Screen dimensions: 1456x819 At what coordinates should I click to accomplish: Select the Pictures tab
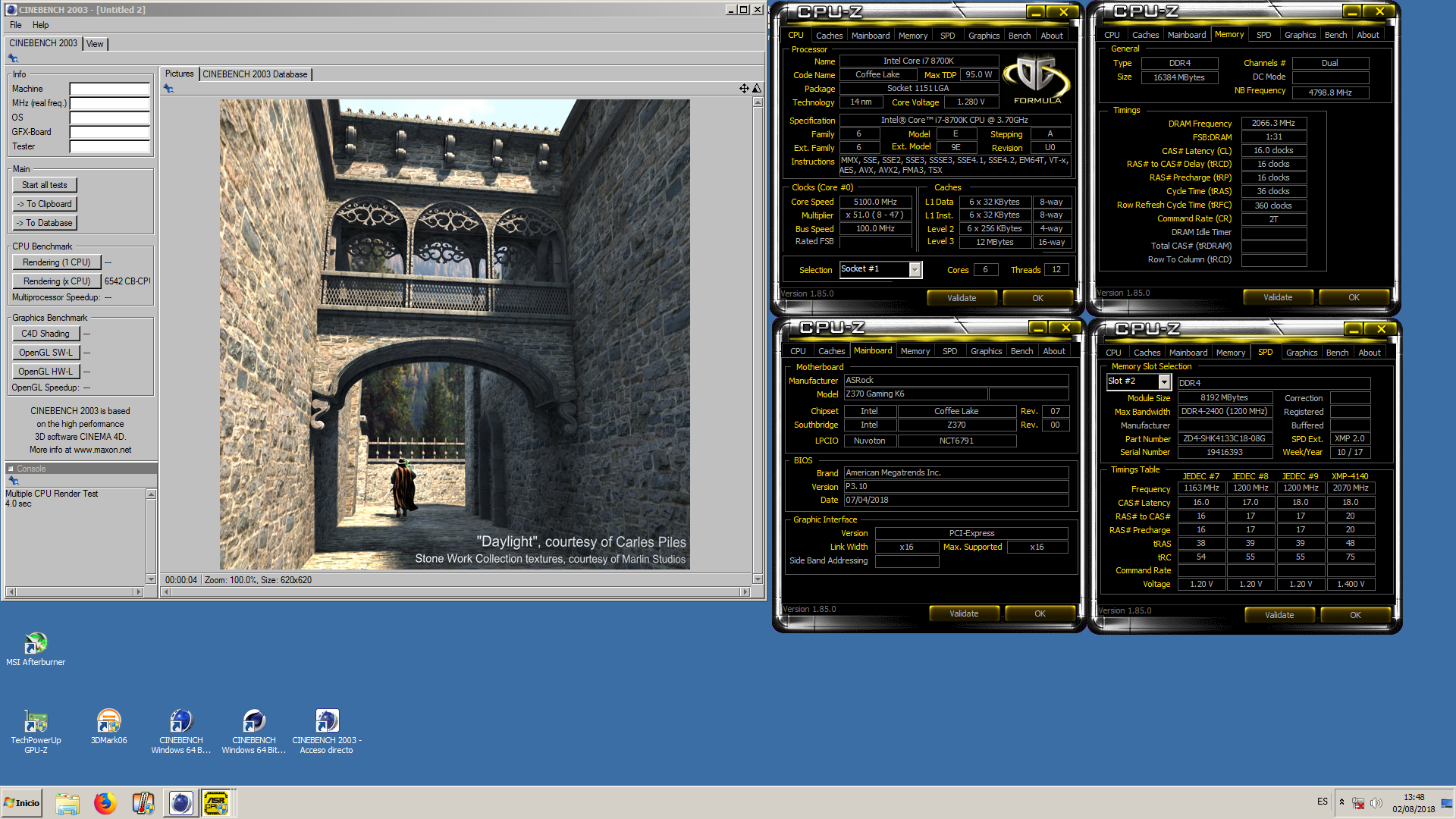(179, 74)
